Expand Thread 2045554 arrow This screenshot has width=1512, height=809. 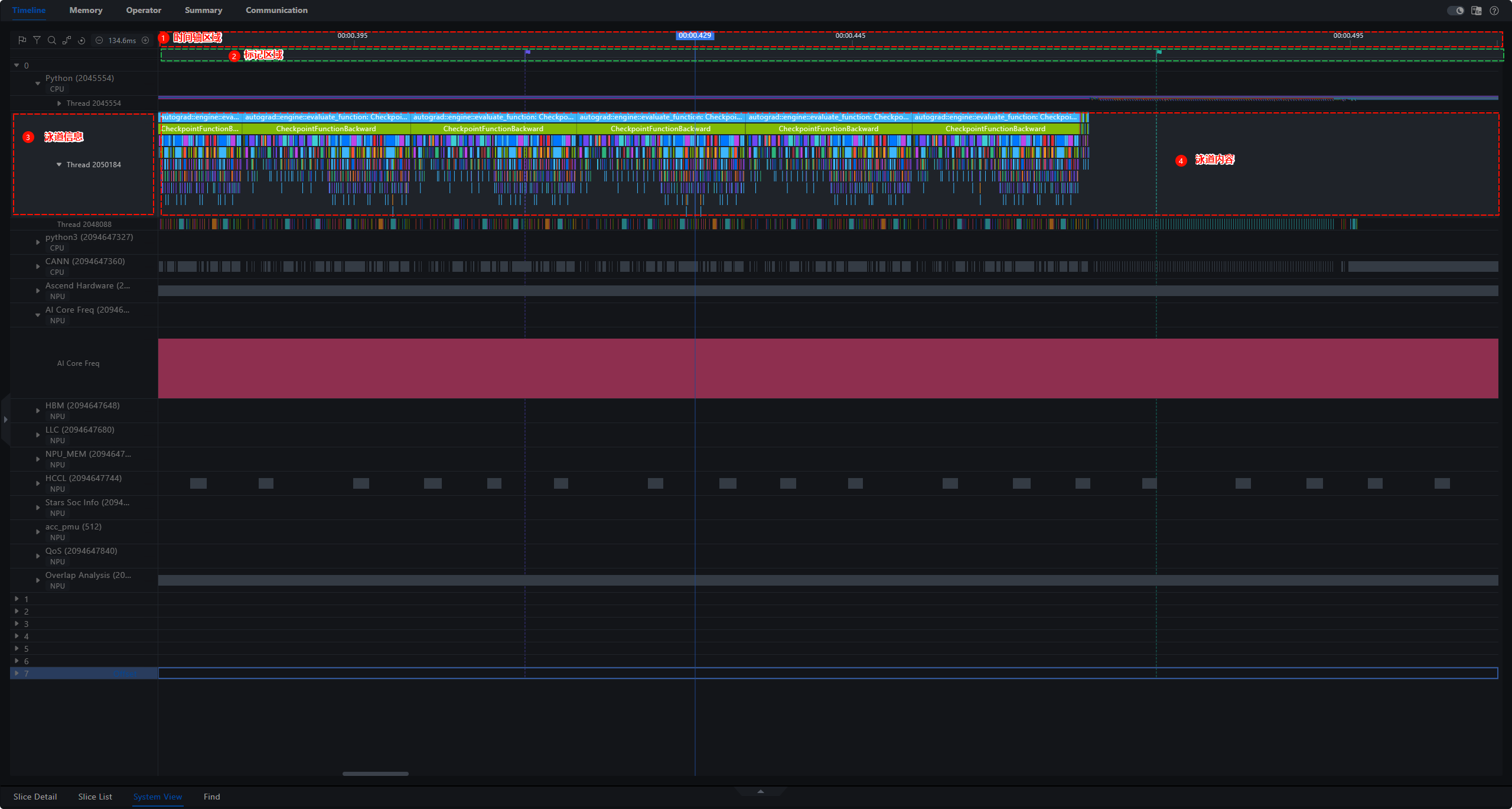click(x=59, y=103)
